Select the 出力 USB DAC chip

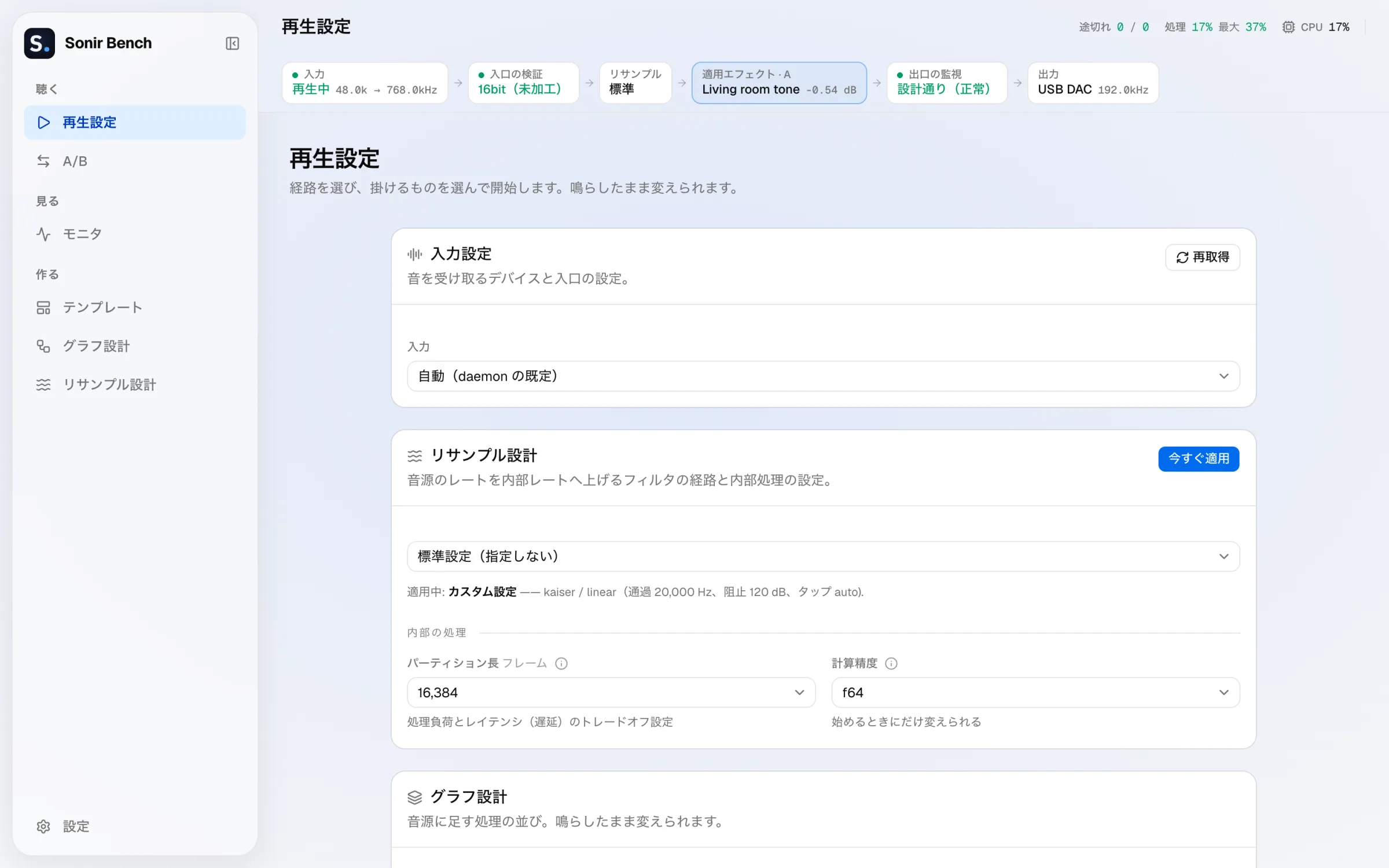pos(1093,83)
